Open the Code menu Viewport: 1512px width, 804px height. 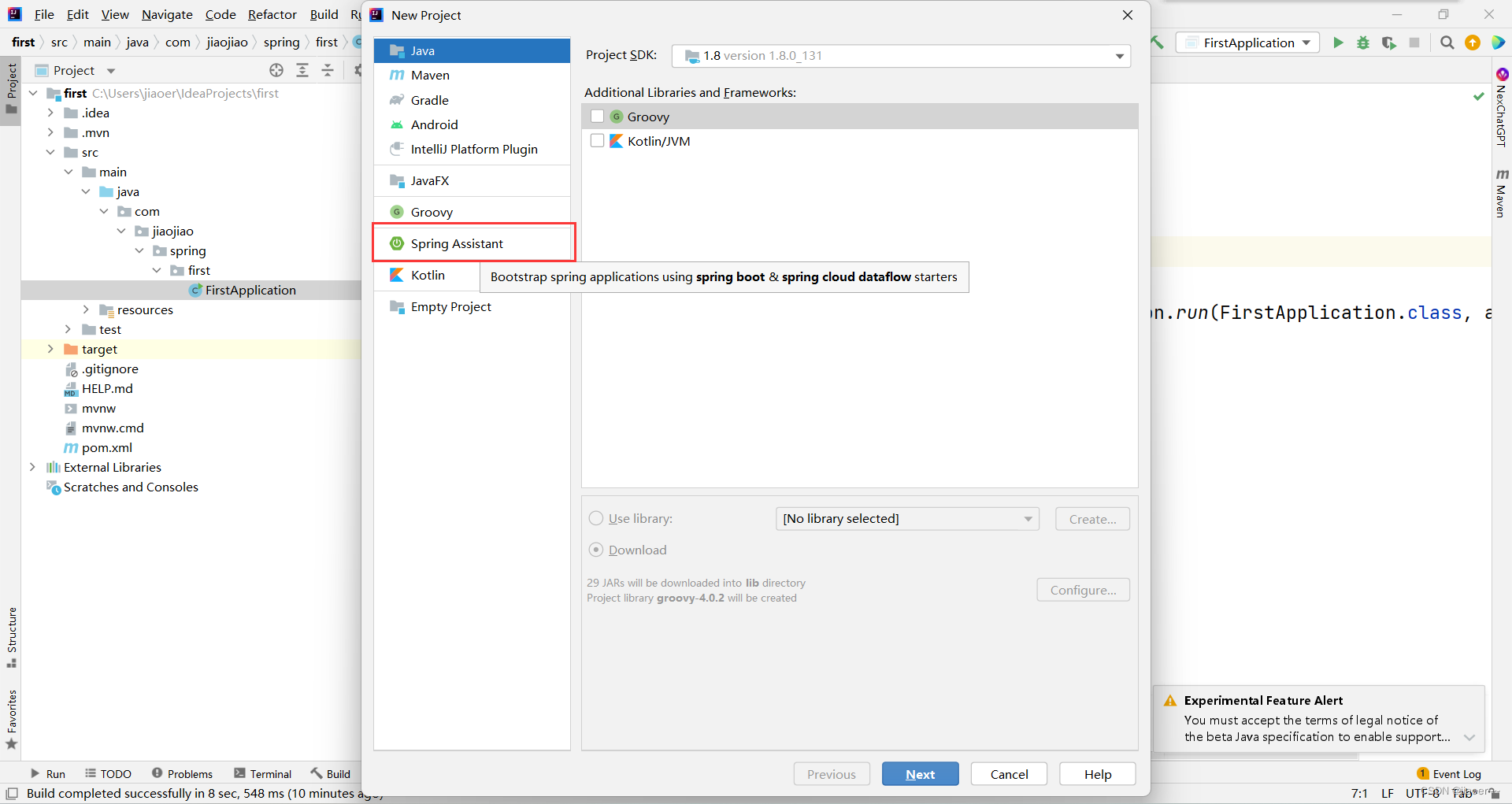coord(220,15)
